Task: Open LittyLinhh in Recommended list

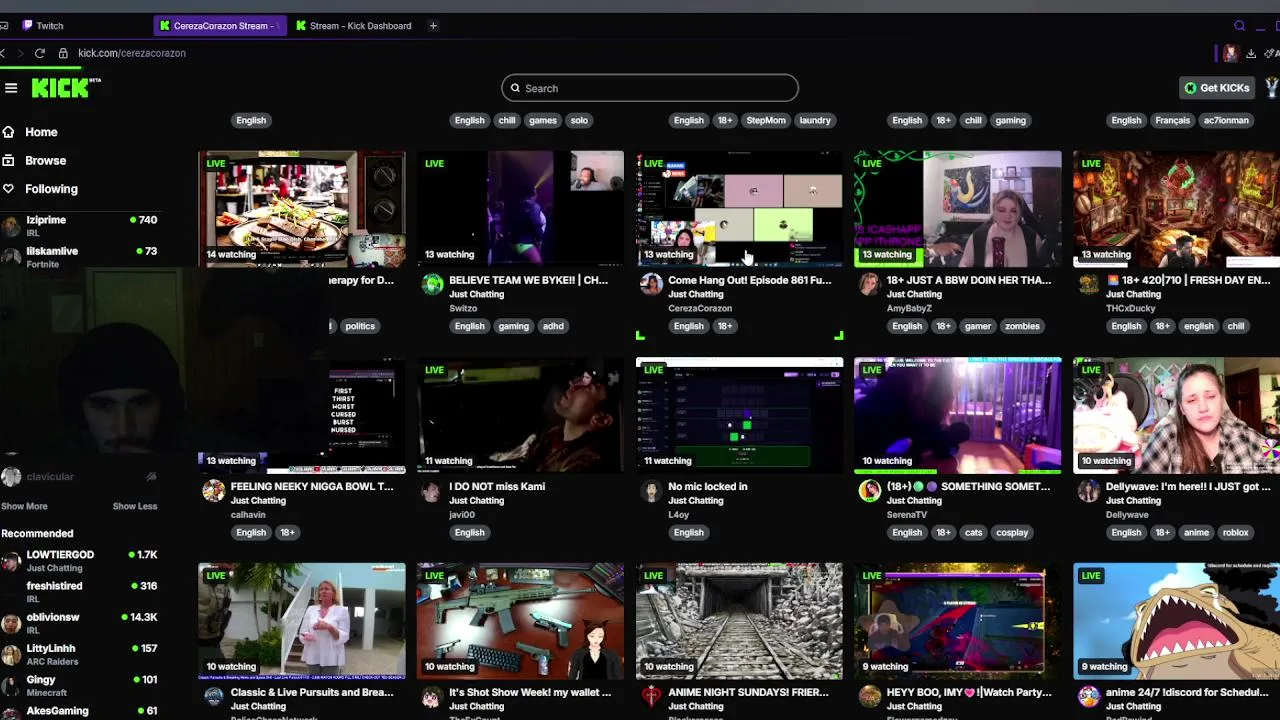Action: tap(80, 654)
